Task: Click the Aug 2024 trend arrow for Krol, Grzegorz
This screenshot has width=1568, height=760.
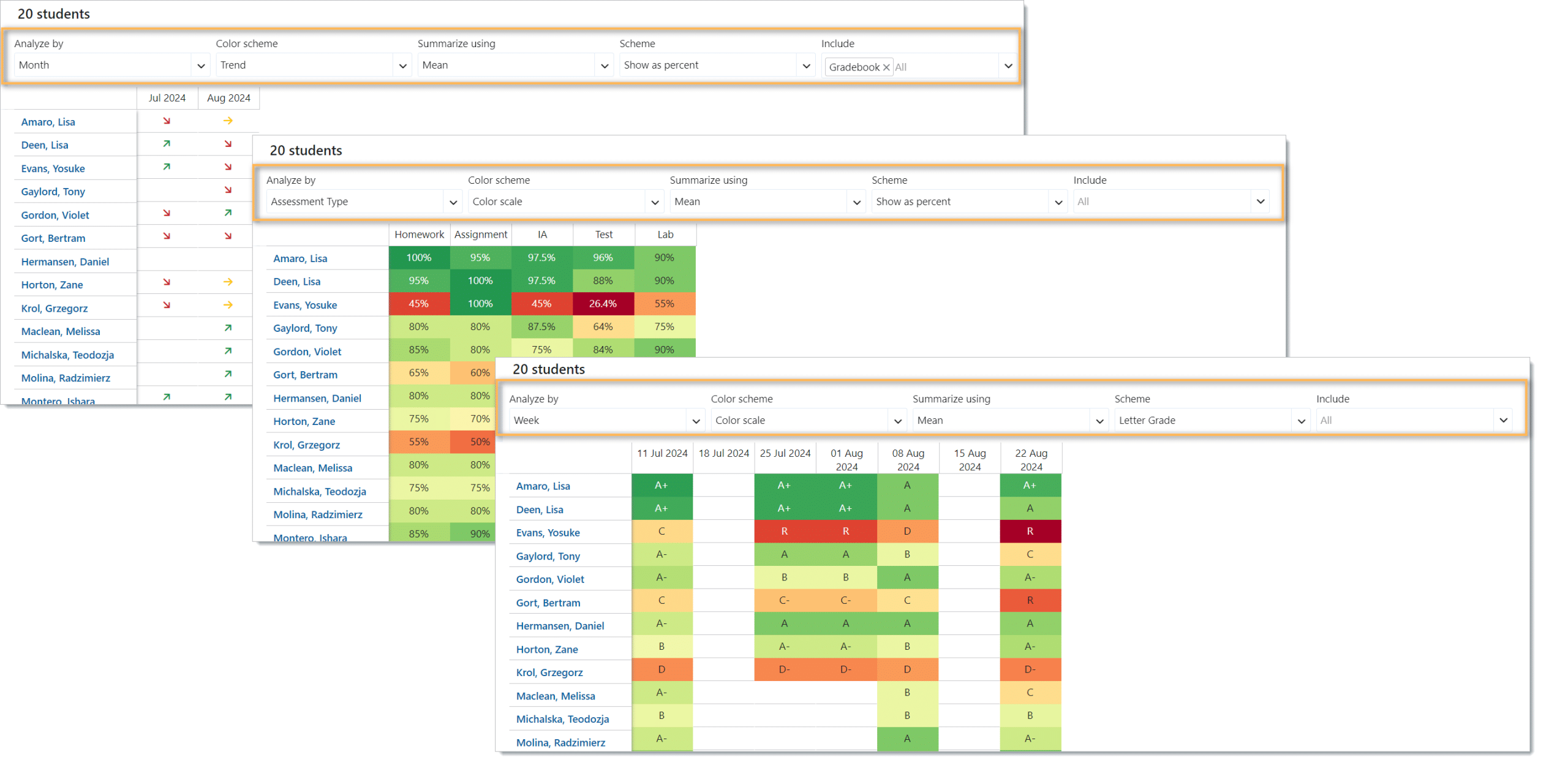Action: pyautogui.click(x=228, y=305)
